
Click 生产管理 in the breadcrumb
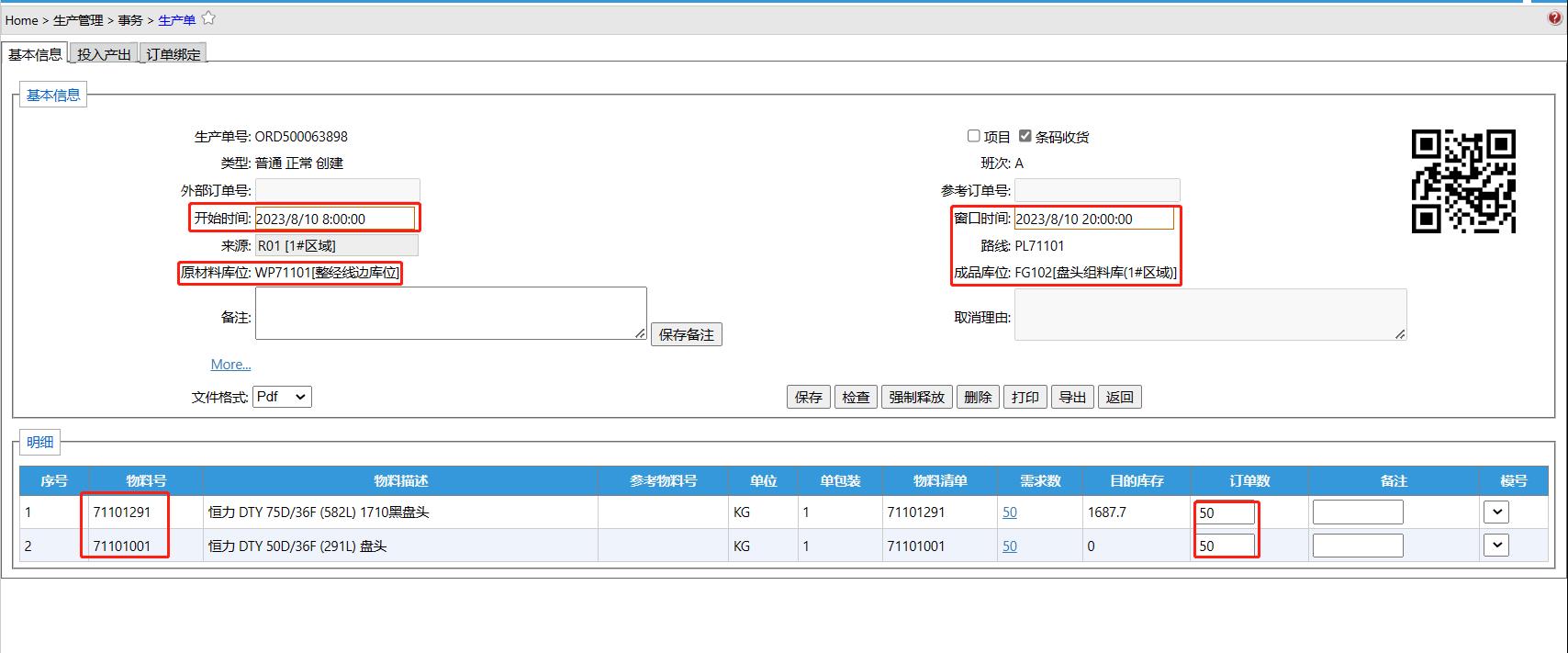pos(78,20)
